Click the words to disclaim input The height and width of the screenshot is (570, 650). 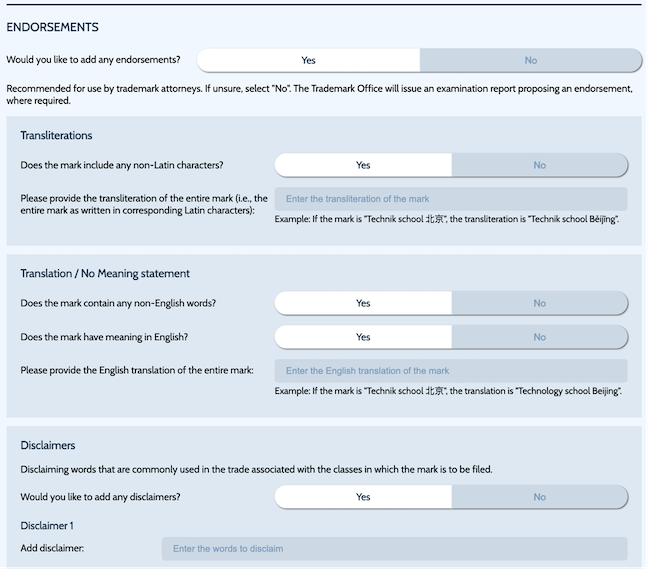(394, 548)
